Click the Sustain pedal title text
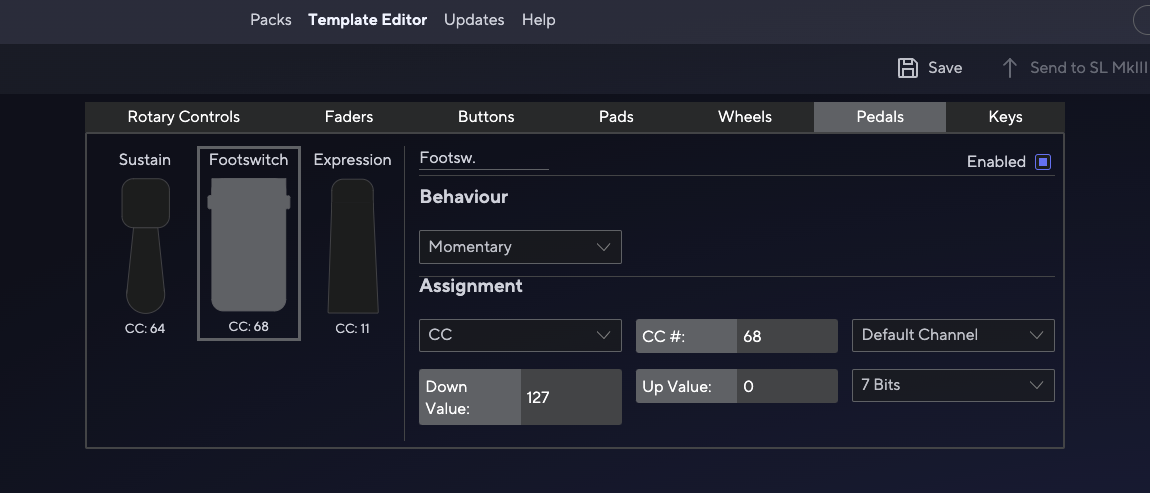1150x493 pixels. (x=145, y=160)
